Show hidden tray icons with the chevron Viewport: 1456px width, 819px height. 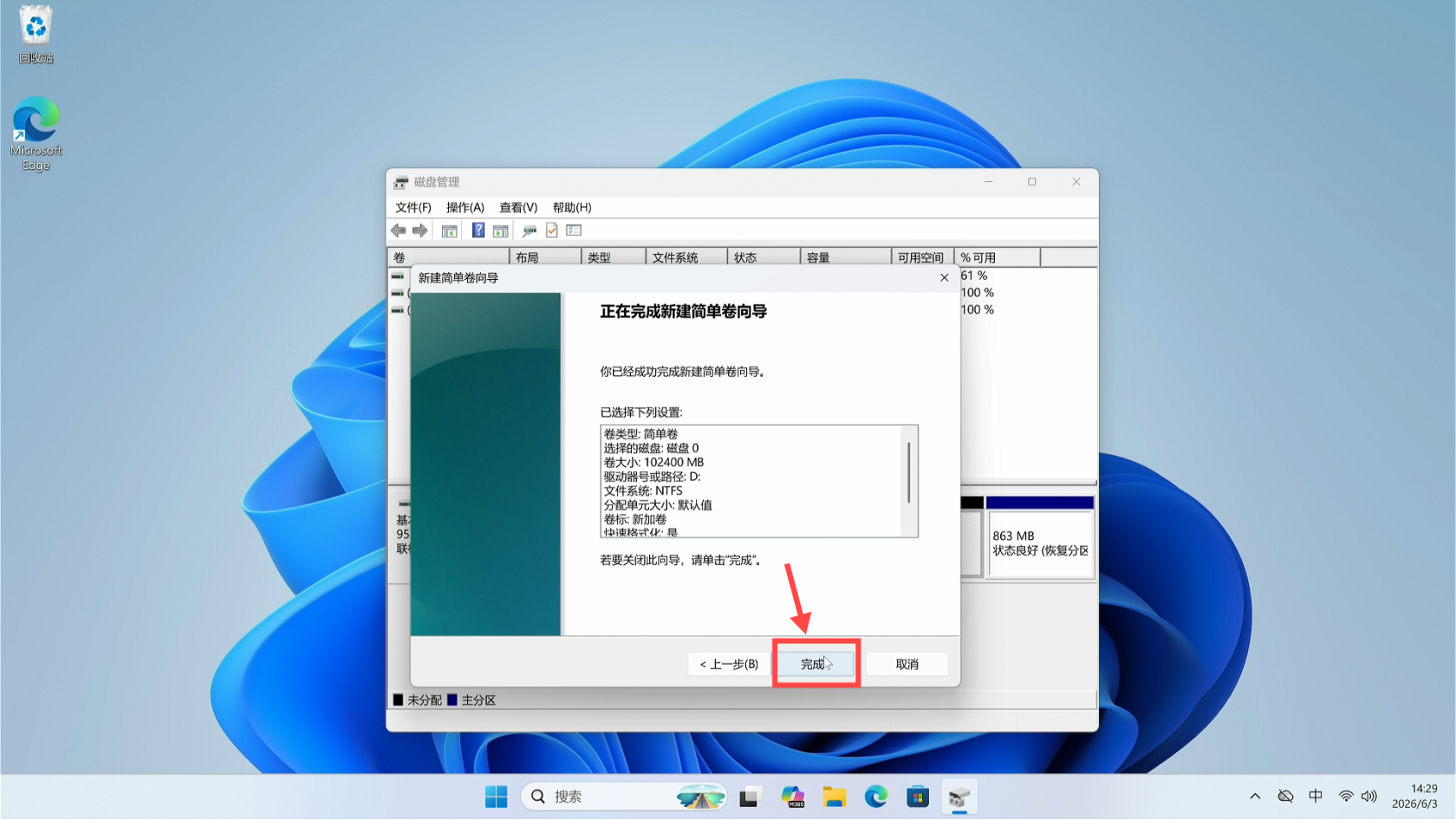[x=1255, y=796]
